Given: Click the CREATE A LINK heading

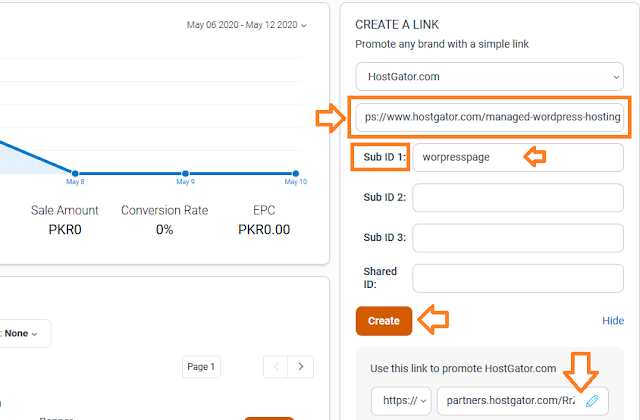Looking at the screenshot, I should point(397,25).
